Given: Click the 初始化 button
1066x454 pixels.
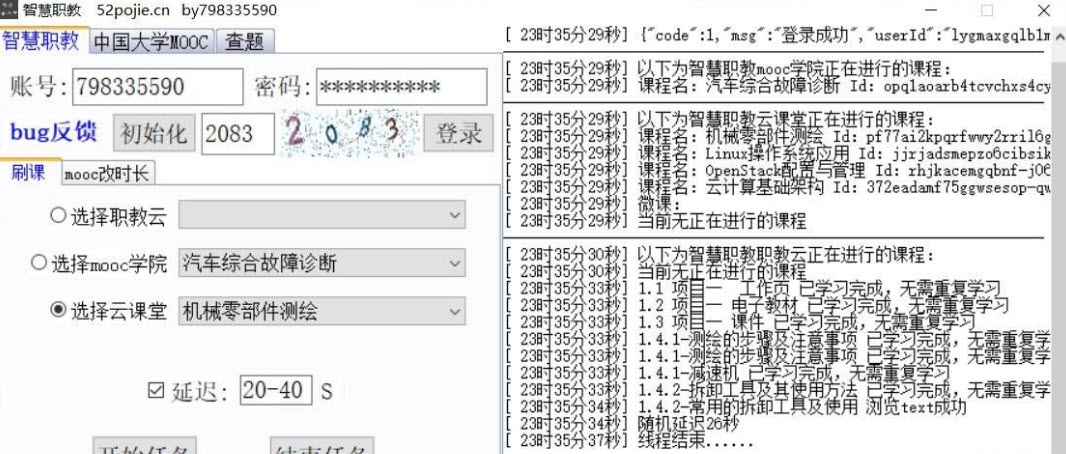Looking at the screenshot, I should pos(154,133).
